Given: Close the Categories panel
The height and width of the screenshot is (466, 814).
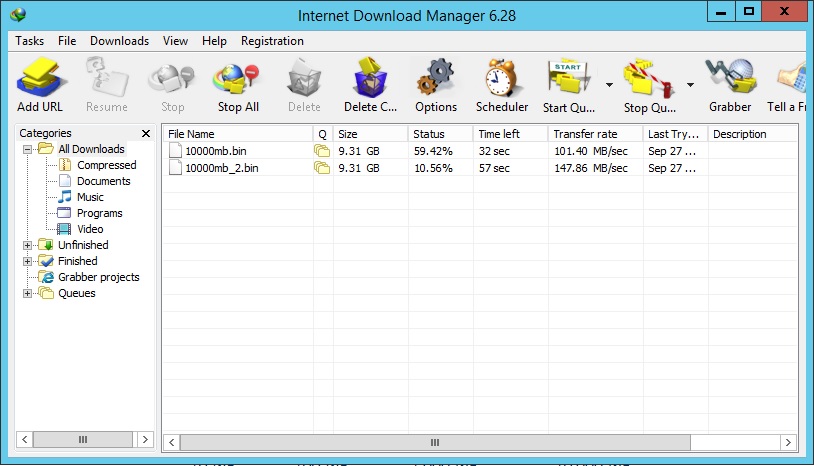Looking at the screenshot, I should (x=146, y=133).
